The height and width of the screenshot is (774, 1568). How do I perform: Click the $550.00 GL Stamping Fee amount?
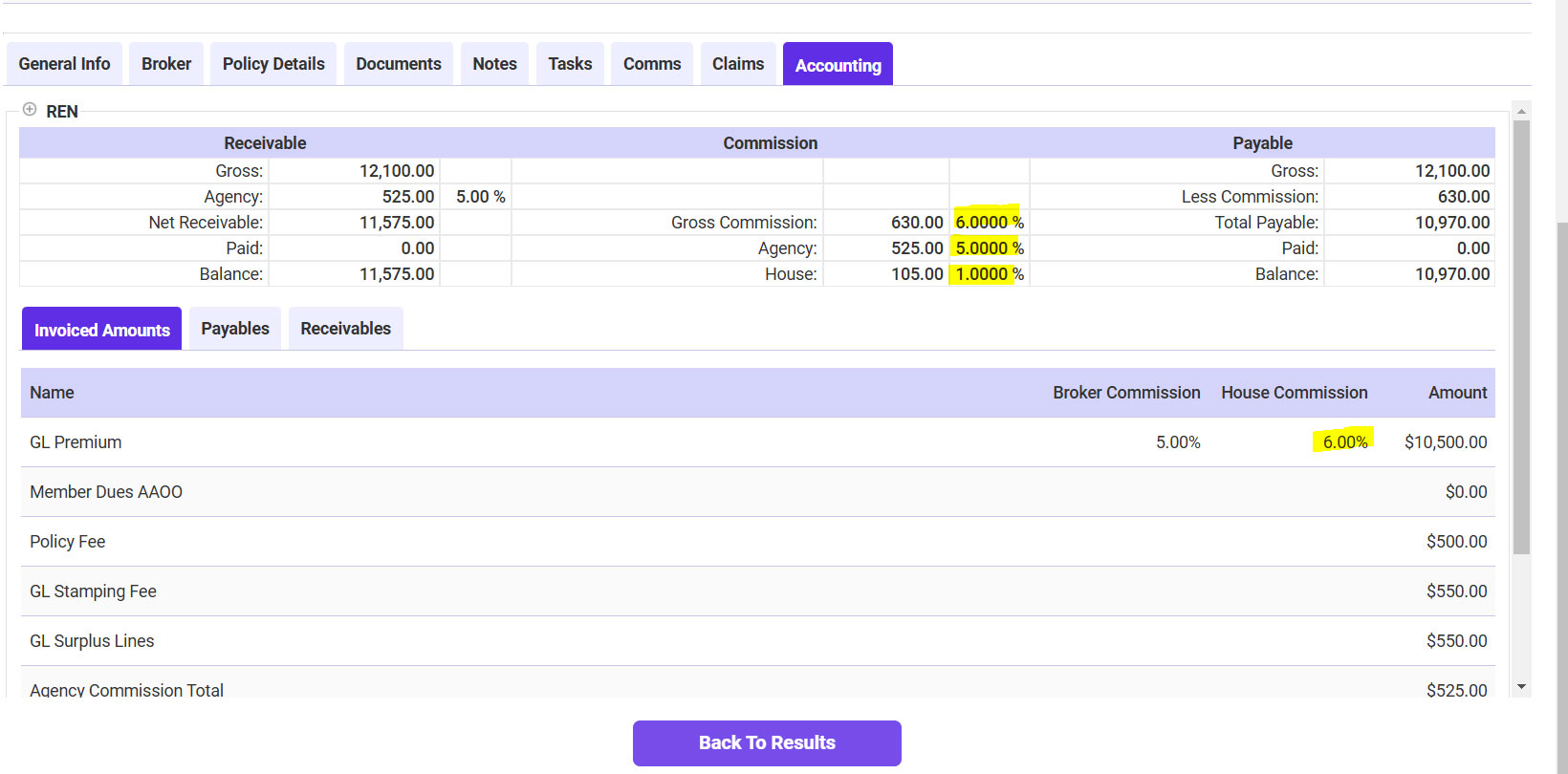(x=1456, y=591)
